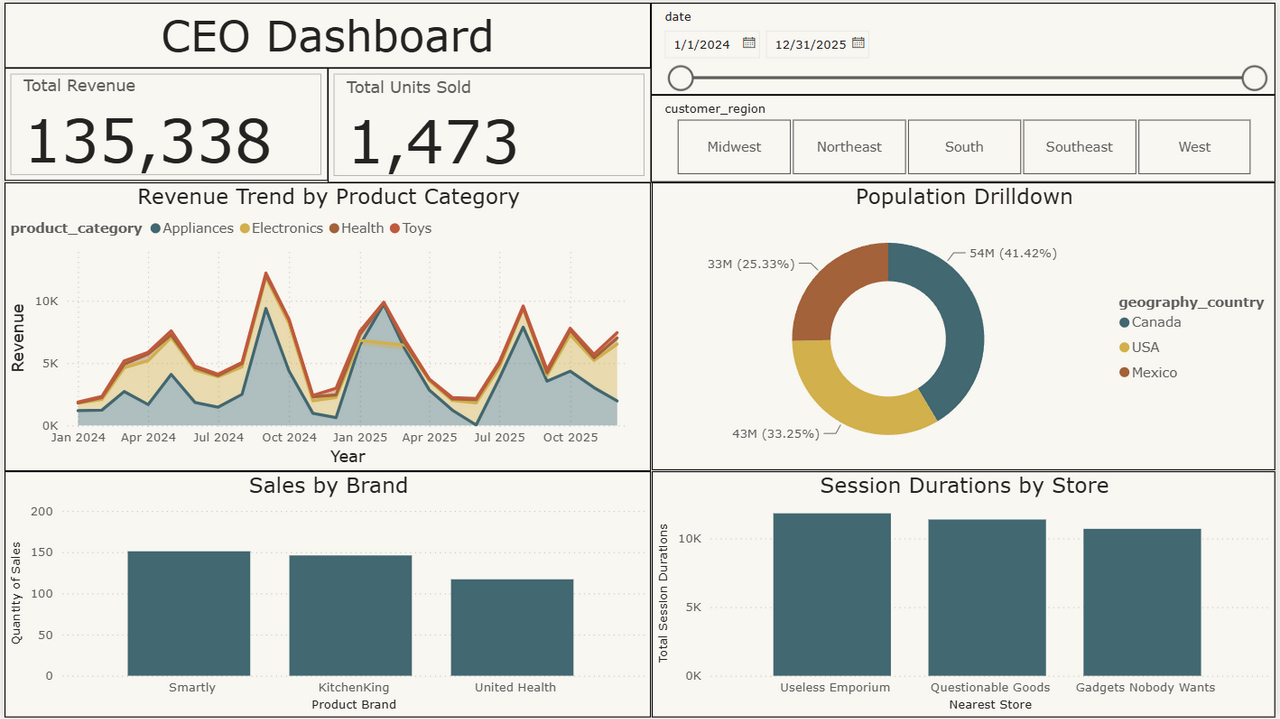
Task: Click the geography_country legend title
Action: coord(1191,302)
